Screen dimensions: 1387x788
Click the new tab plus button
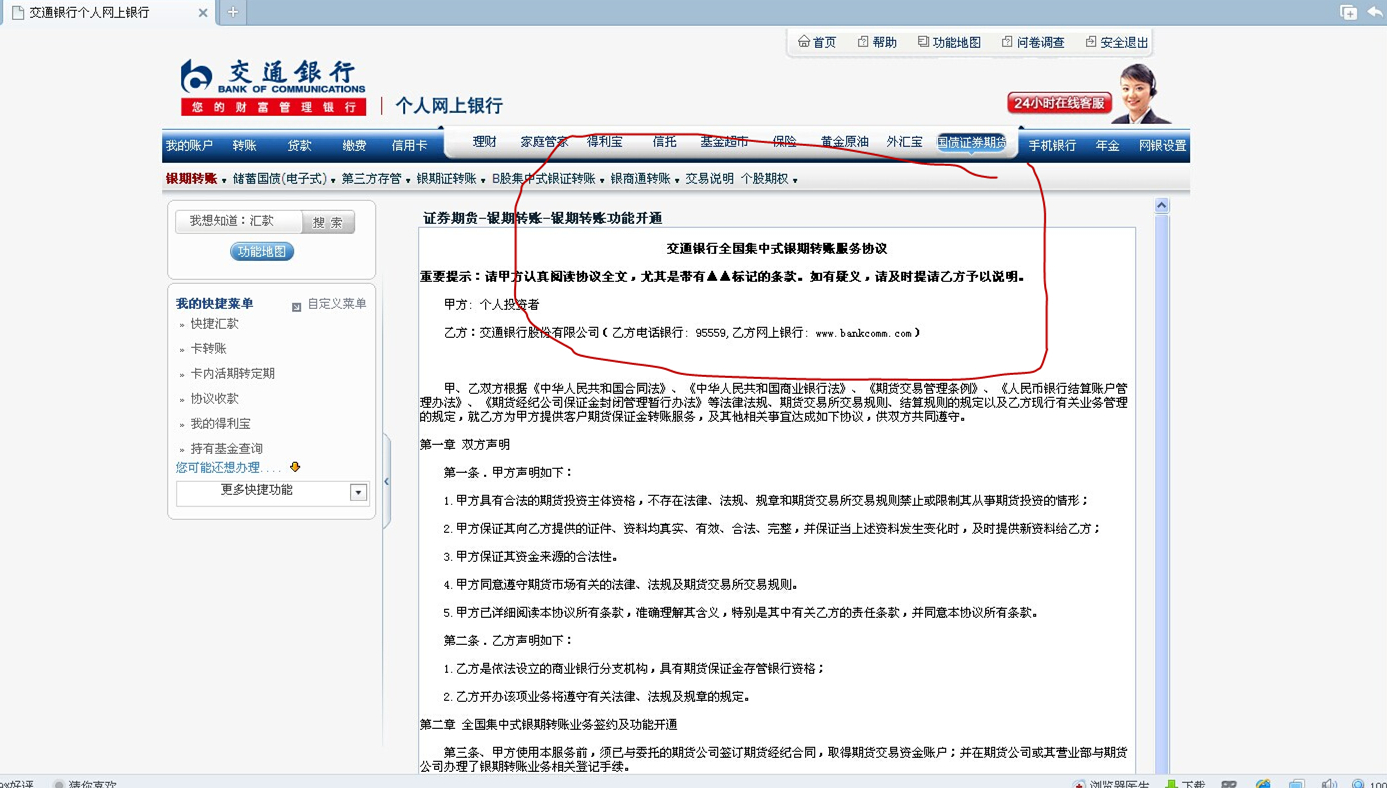[233, 12]
